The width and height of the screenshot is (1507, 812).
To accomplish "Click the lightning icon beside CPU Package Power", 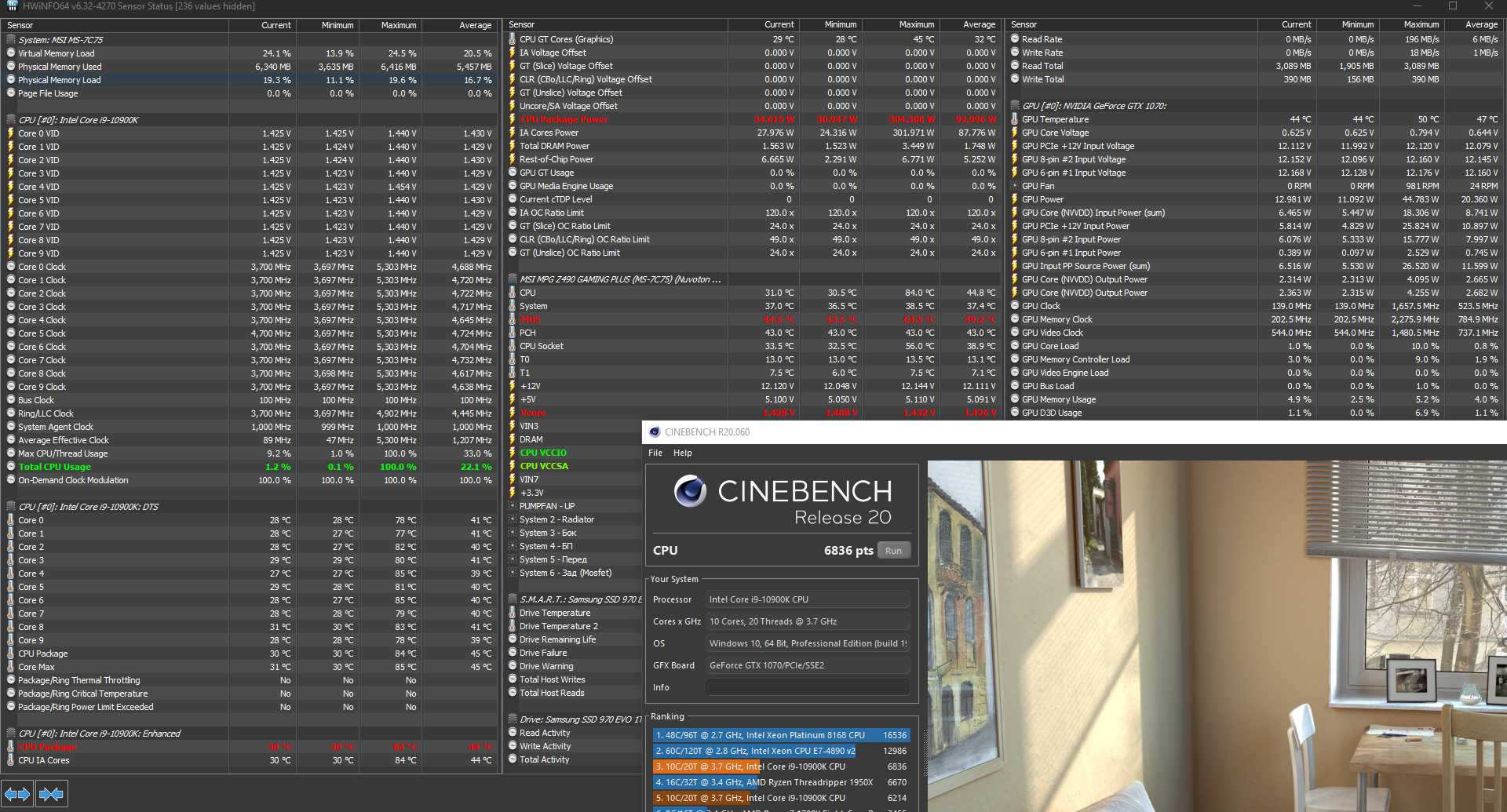I will (513, 119).
